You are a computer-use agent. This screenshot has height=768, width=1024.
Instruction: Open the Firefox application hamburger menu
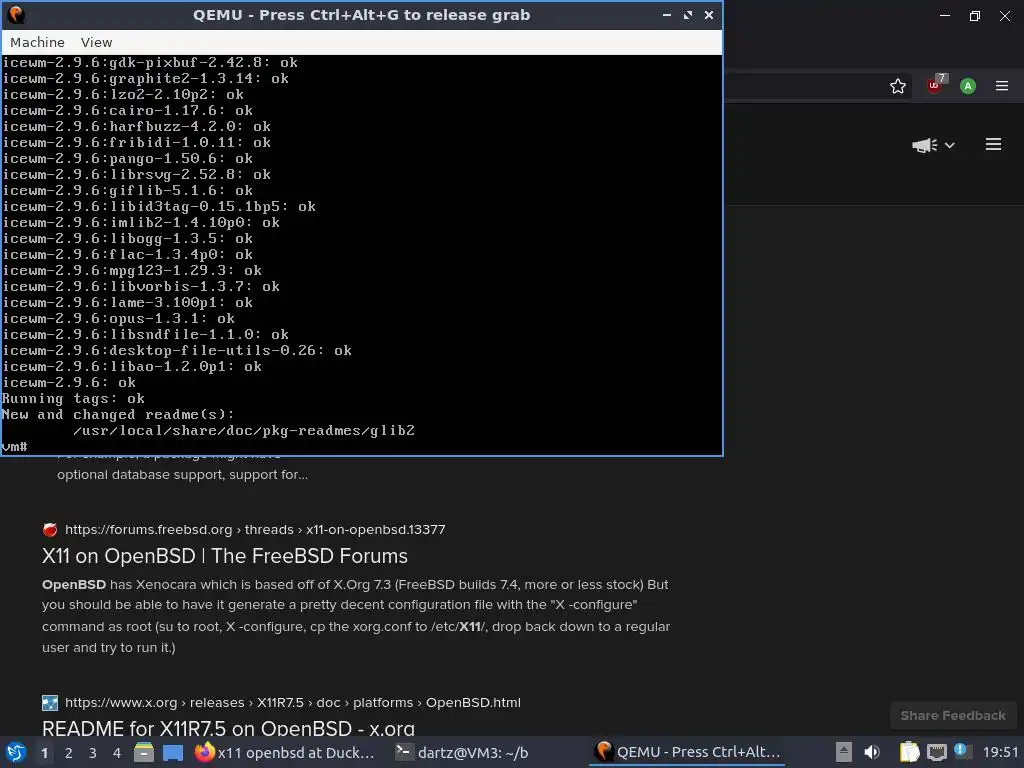[1002, 86]
